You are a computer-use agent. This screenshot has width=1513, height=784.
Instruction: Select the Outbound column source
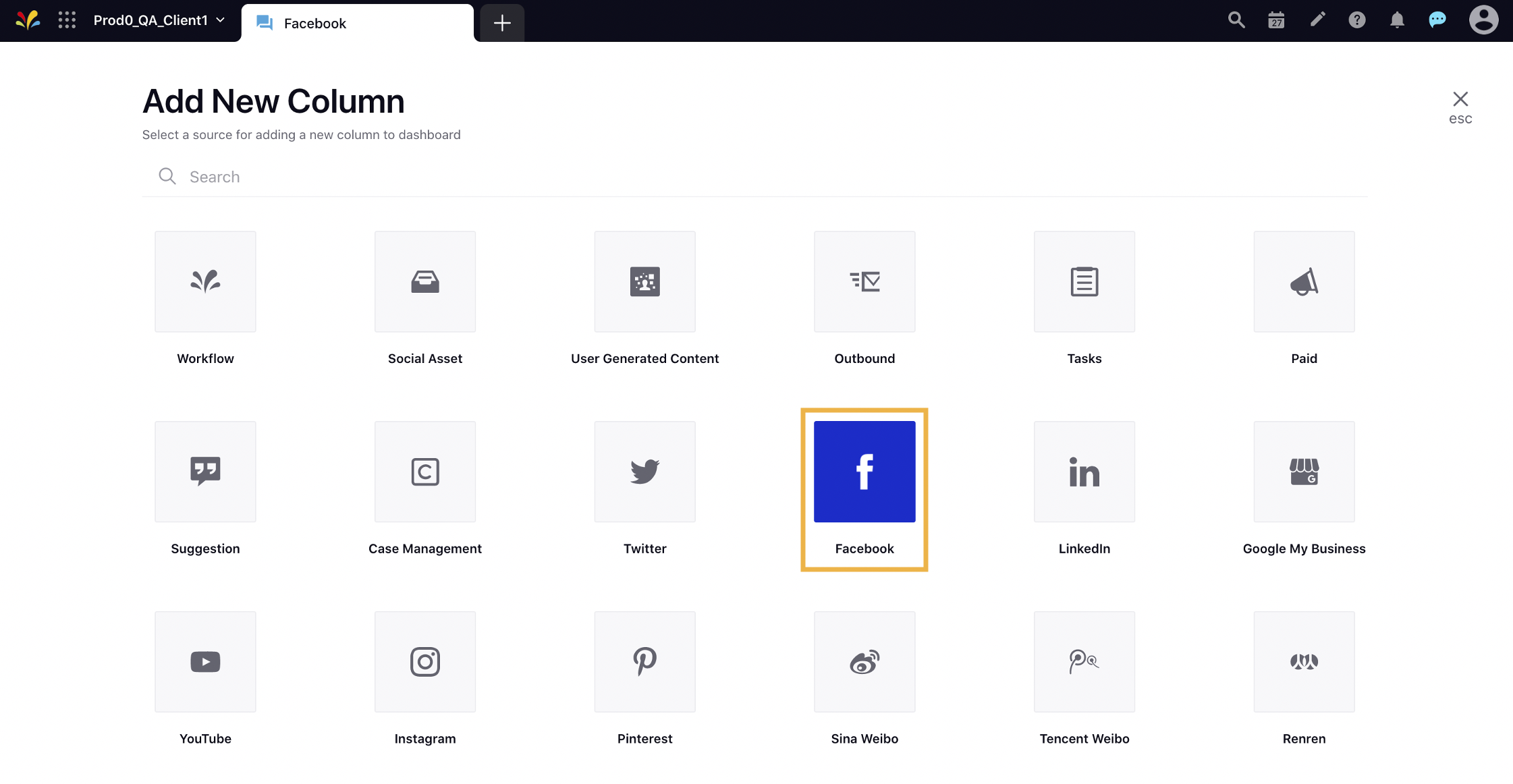point(864,281)
